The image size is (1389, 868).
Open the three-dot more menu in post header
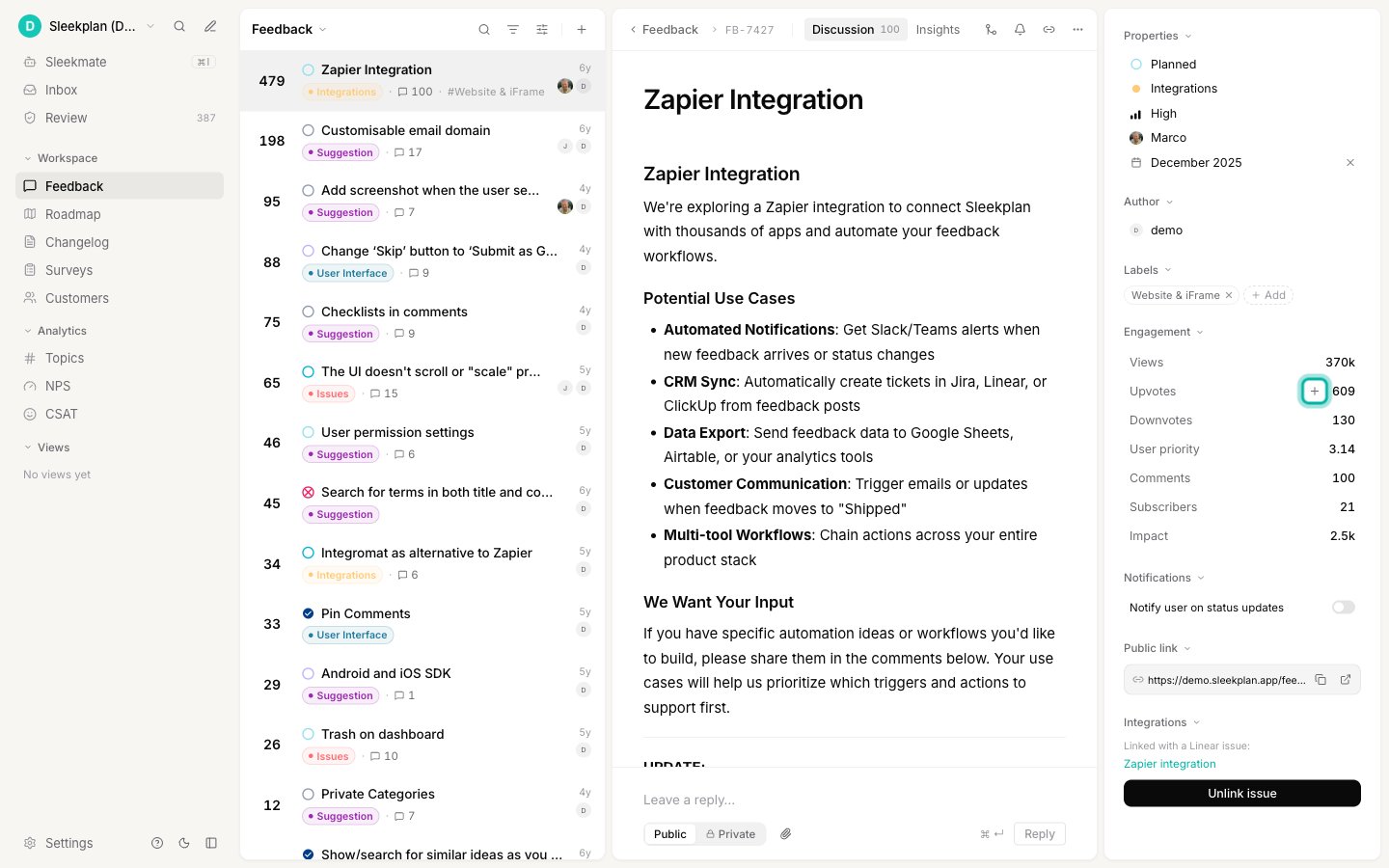tap(1077, 30)
